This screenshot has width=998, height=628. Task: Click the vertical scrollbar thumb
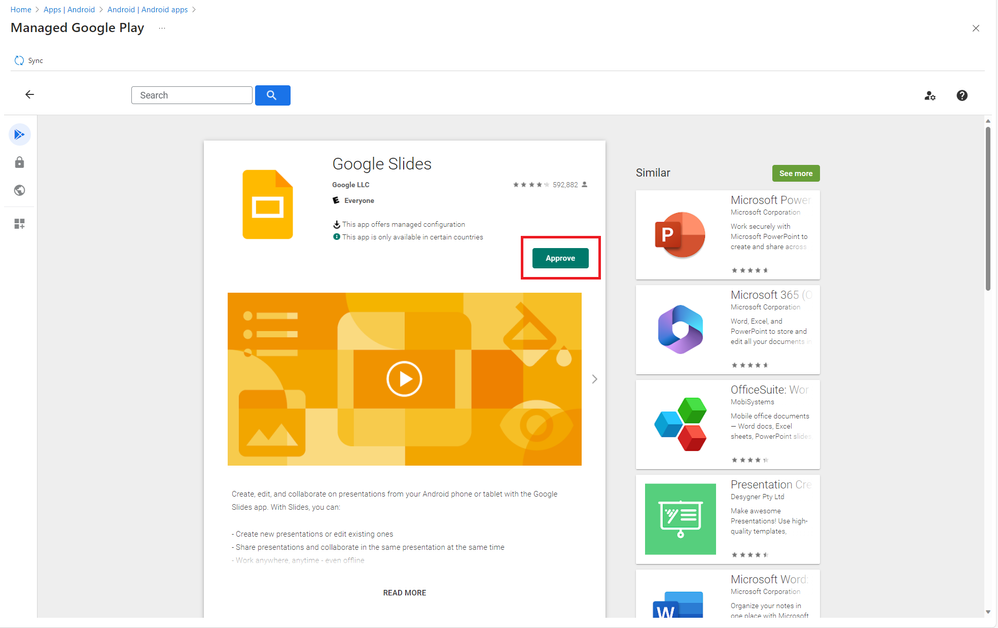coord(988,209)
